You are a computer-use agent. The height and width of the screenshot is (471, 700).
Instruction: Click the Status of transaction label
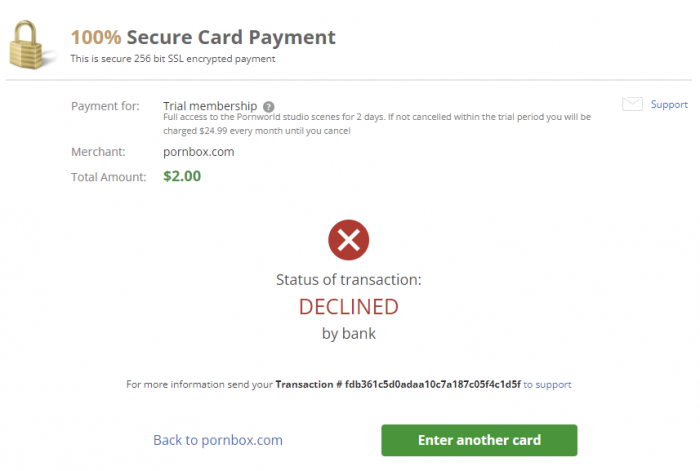[x=349, y=279]
